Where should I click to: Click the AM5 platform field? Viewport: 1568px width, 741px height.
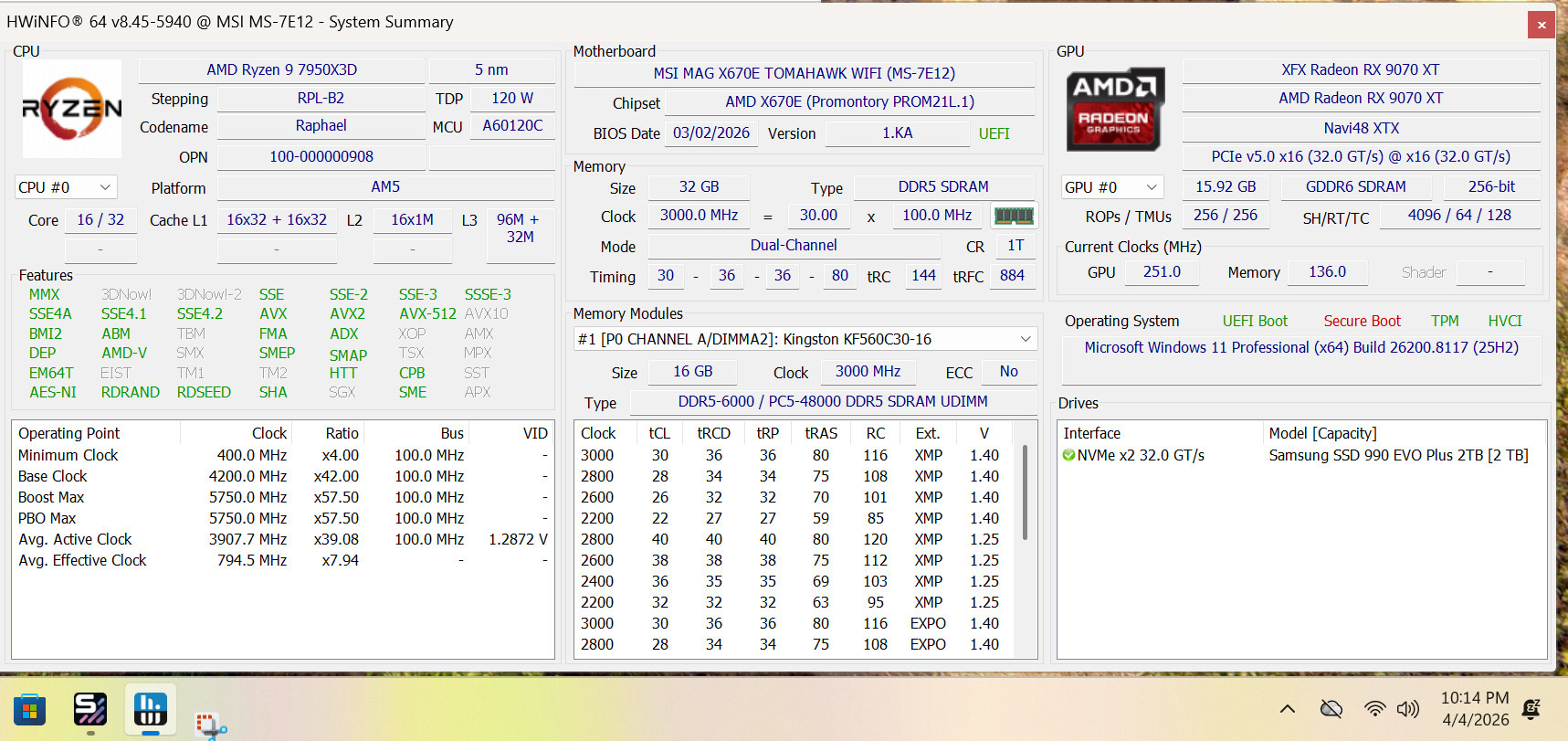point(385,187)
